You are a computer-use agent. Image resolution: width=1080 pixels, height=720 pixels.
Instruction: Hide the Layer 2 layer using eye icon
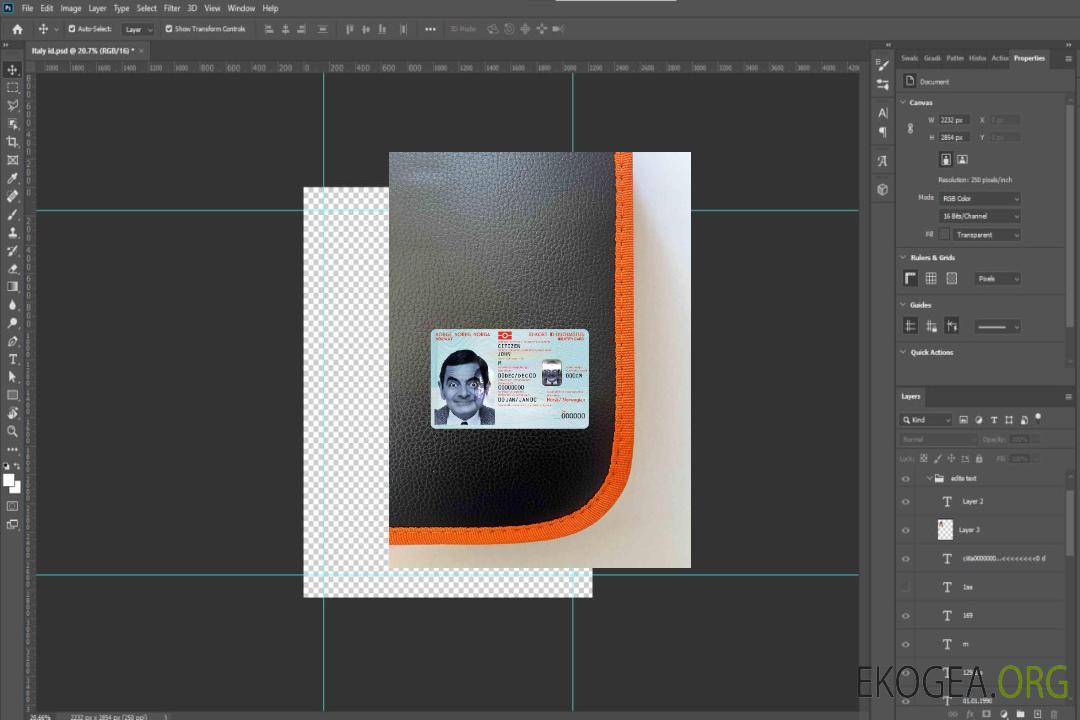[906, 502]
